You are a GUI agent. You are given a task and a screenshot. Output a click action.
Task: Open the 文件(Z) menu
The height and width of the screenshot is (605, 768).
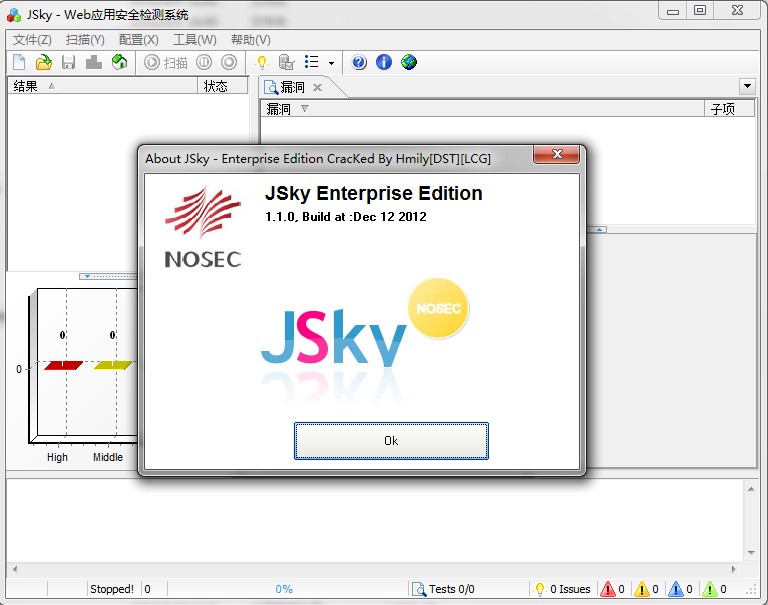(32, 40)
